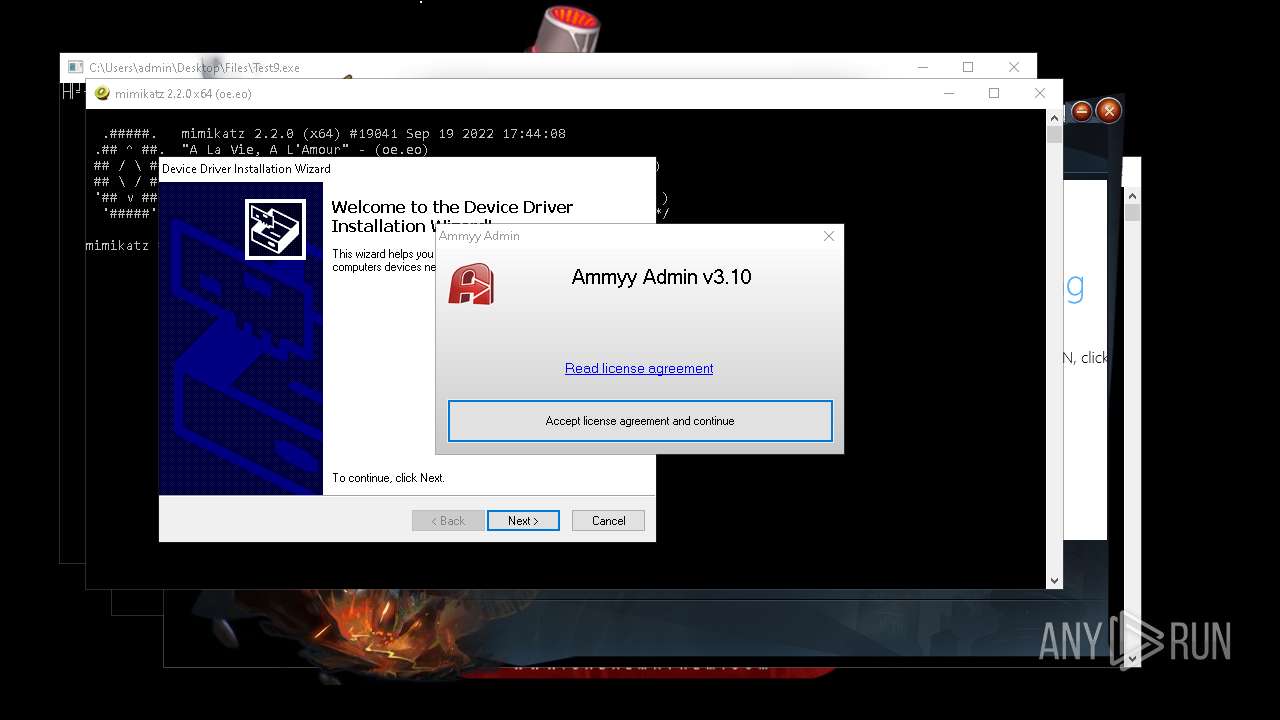Click the Ammyy Admin red logo icon

click(471, 284)
